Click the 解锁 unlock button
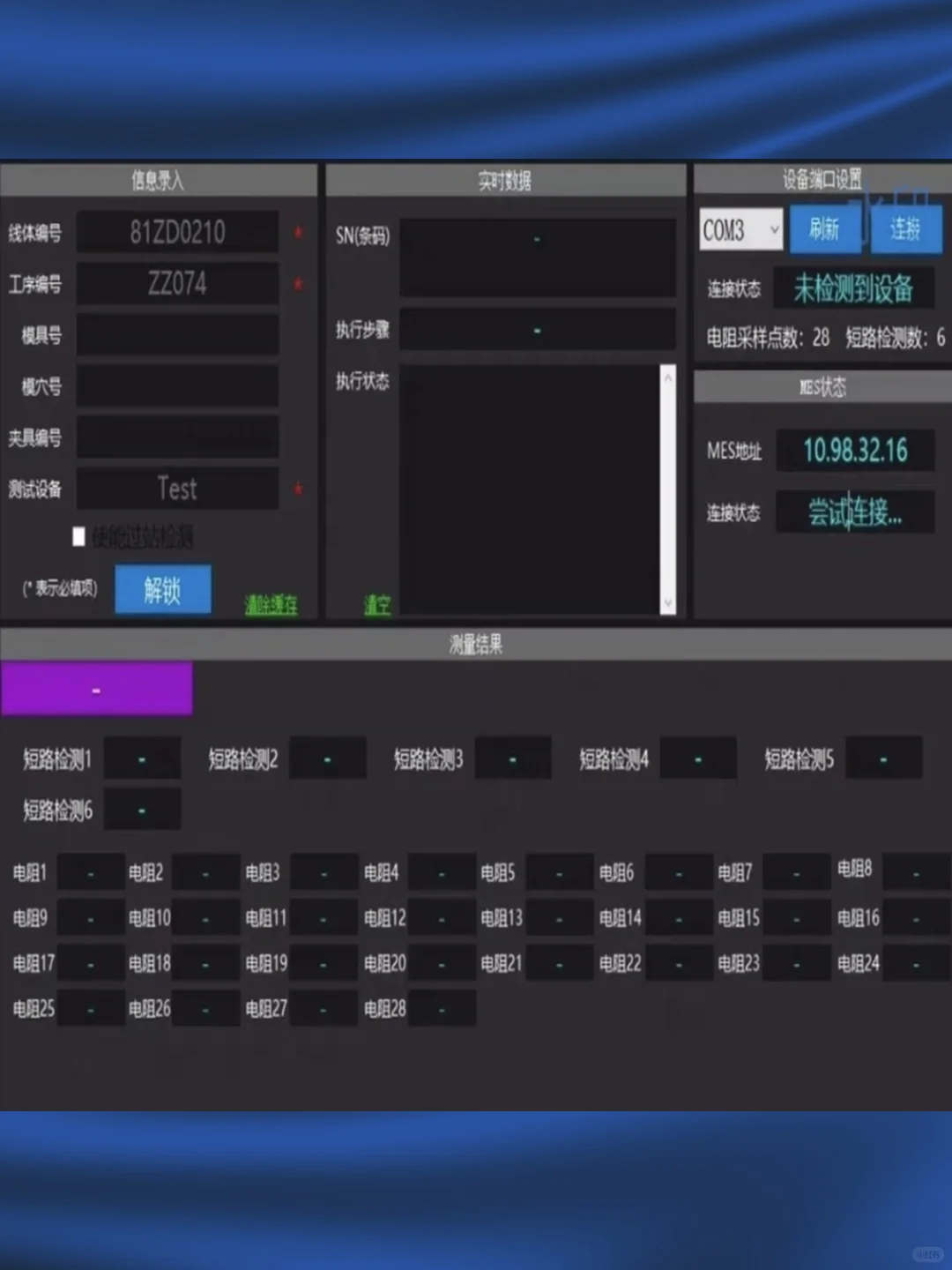Viewport: 952px width, 1270px height. [x=163, y=589]
